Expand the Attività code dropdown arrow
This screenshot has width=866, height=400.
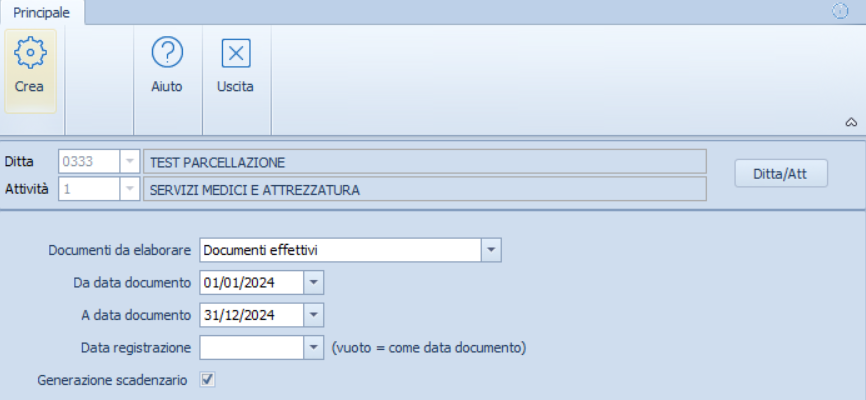130,190
